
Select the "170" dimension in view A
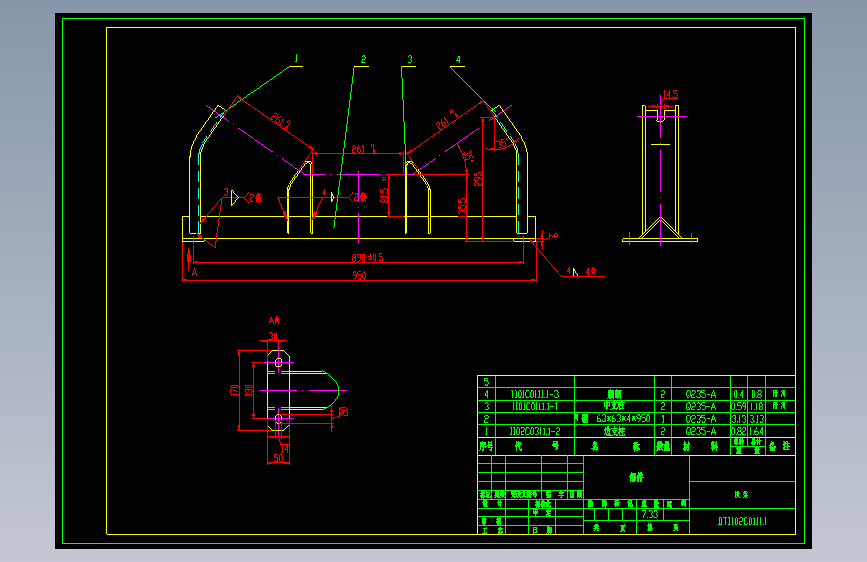234,390
